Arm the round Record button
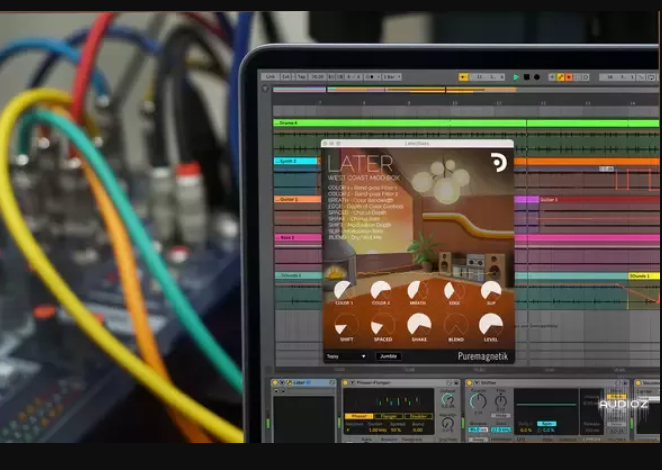This screenshot has width=662, height=470. tap(537, 77)
